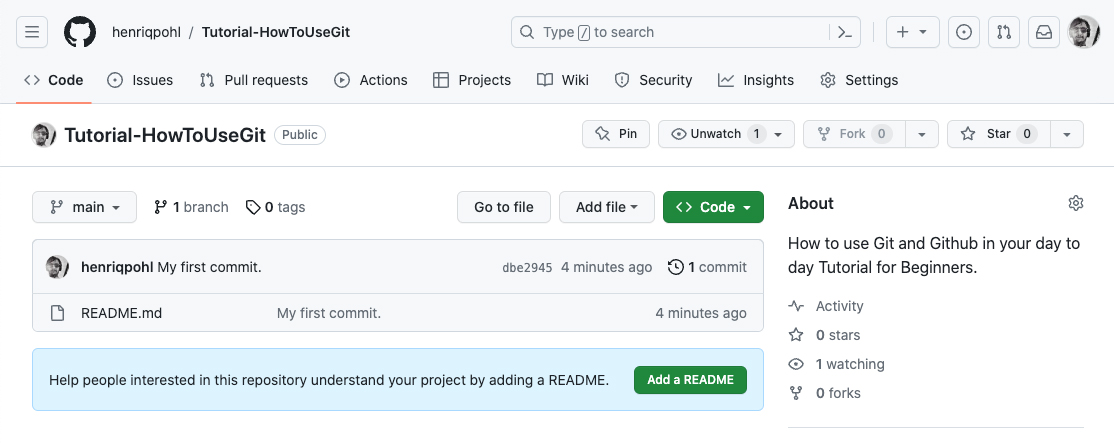Click the Add a README button

[690, 379]
